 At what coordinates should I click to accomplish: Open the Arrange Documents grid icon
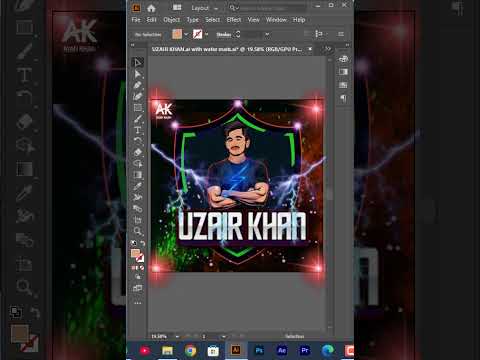tap(177, 8)
